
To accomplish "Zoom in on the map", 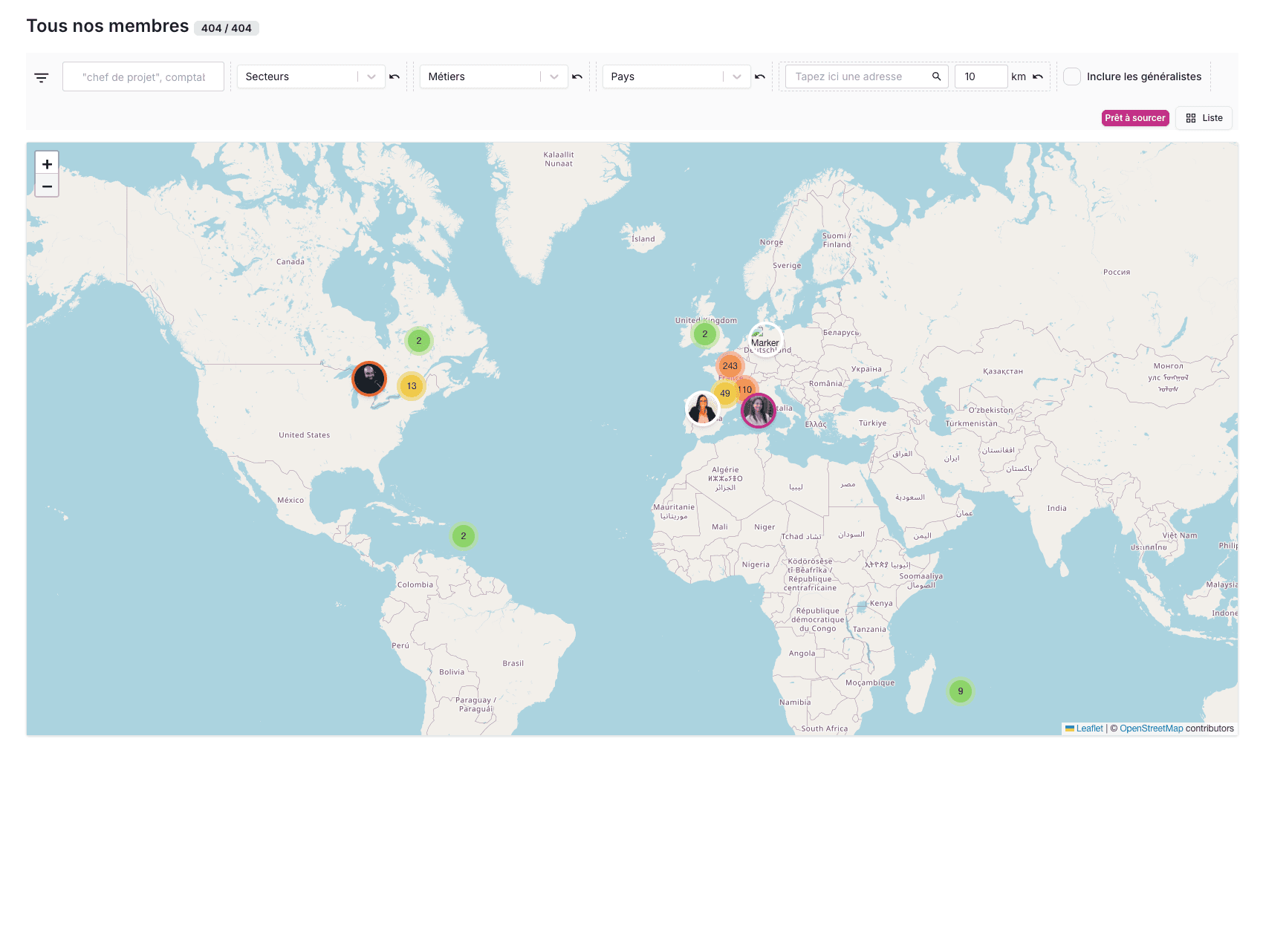I will (x=47, y=164).
